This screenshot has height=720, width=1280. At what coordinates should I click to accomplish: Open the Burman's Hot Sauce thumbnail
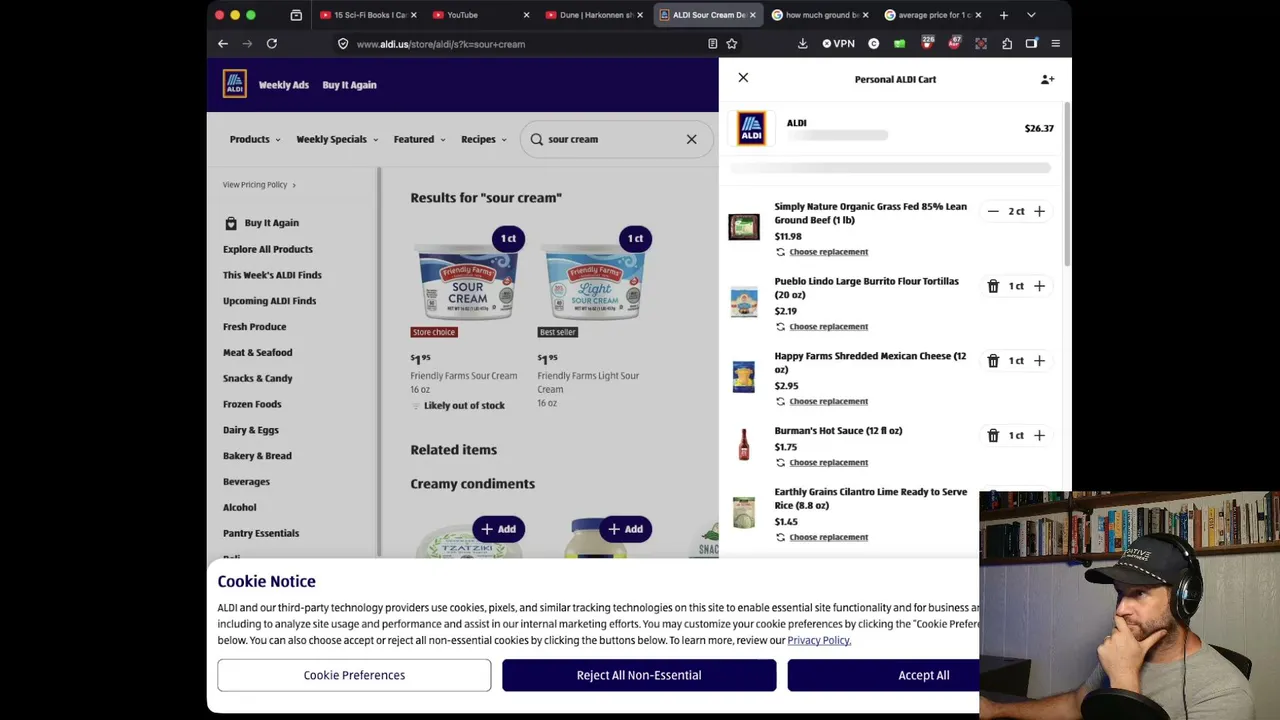pos(744,445)
